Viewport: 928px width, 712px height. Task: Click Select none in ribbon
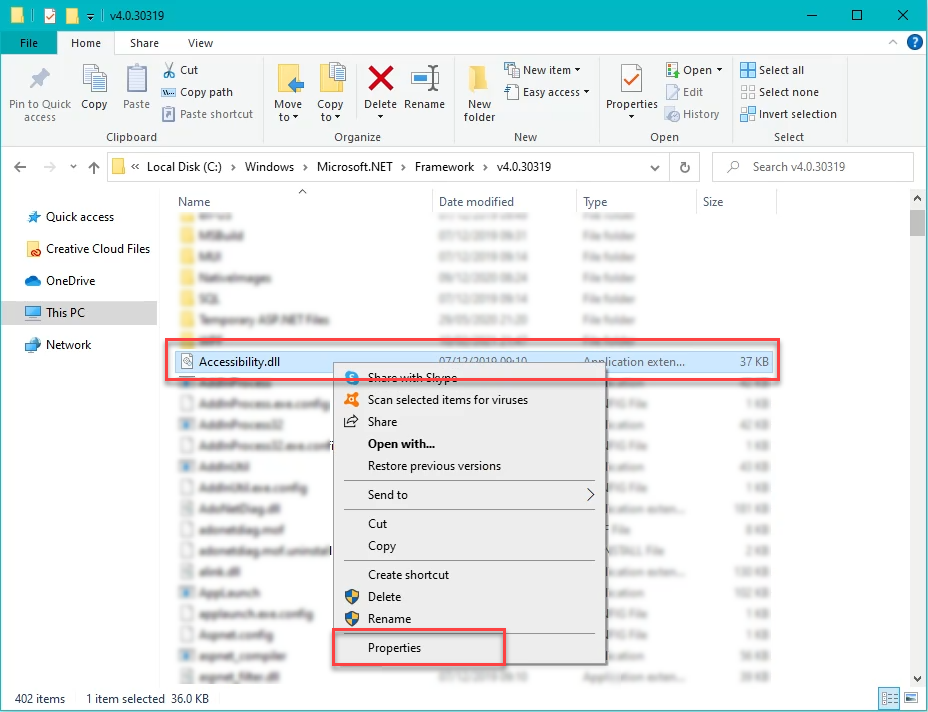click(x=779, y=92)
